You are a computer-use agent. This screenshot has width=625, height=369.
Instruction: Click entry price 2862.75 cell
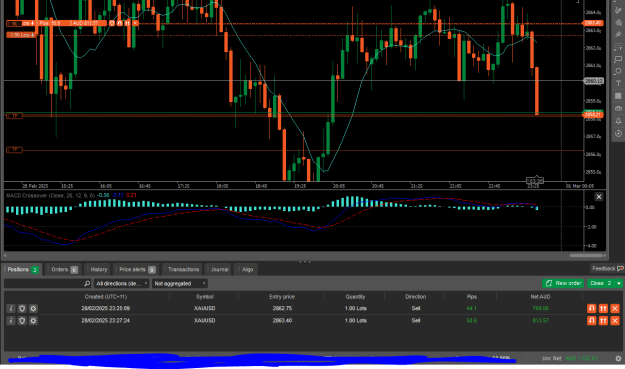(x=282, y=308)
